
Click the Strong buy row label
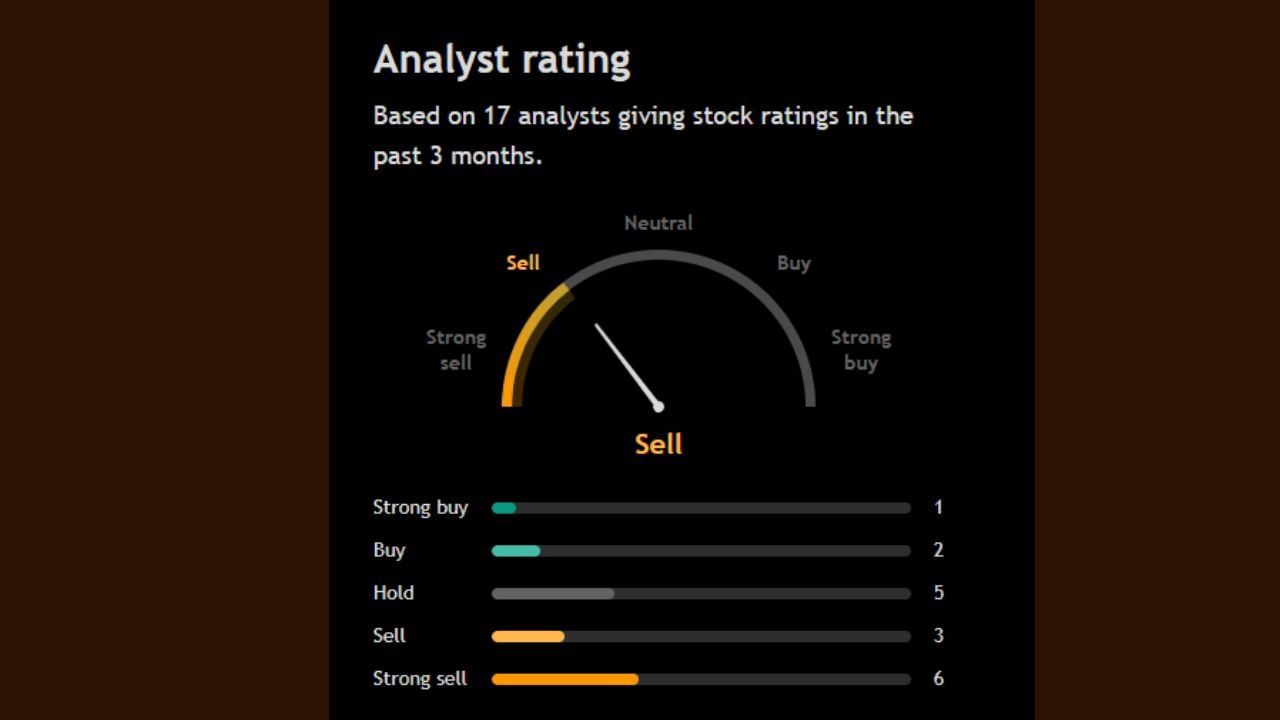pos(420,508)
